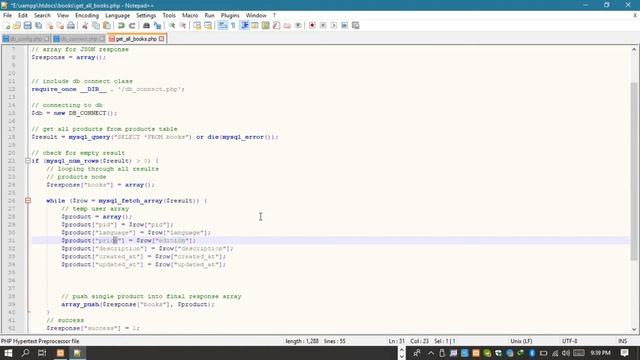Show hidden system tray icons chevron
640x360 pixels.
tap(431, 353)
